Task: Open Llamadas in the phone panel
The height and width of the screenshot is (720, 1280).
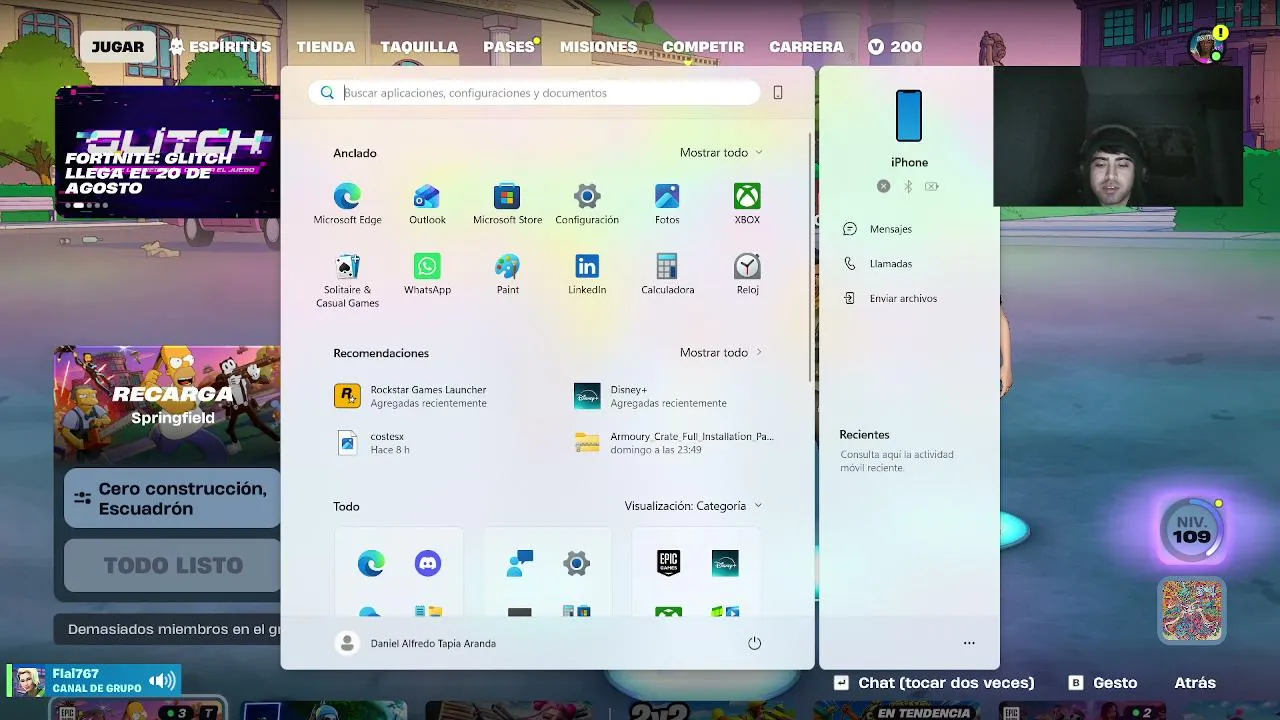Action: (878, 264)
